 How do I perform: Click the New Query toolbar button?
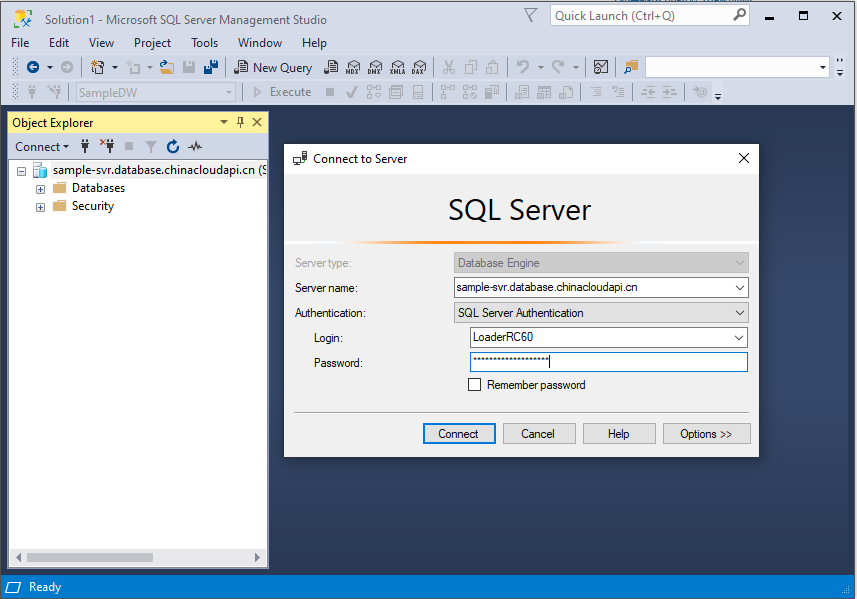click(273, 67)
